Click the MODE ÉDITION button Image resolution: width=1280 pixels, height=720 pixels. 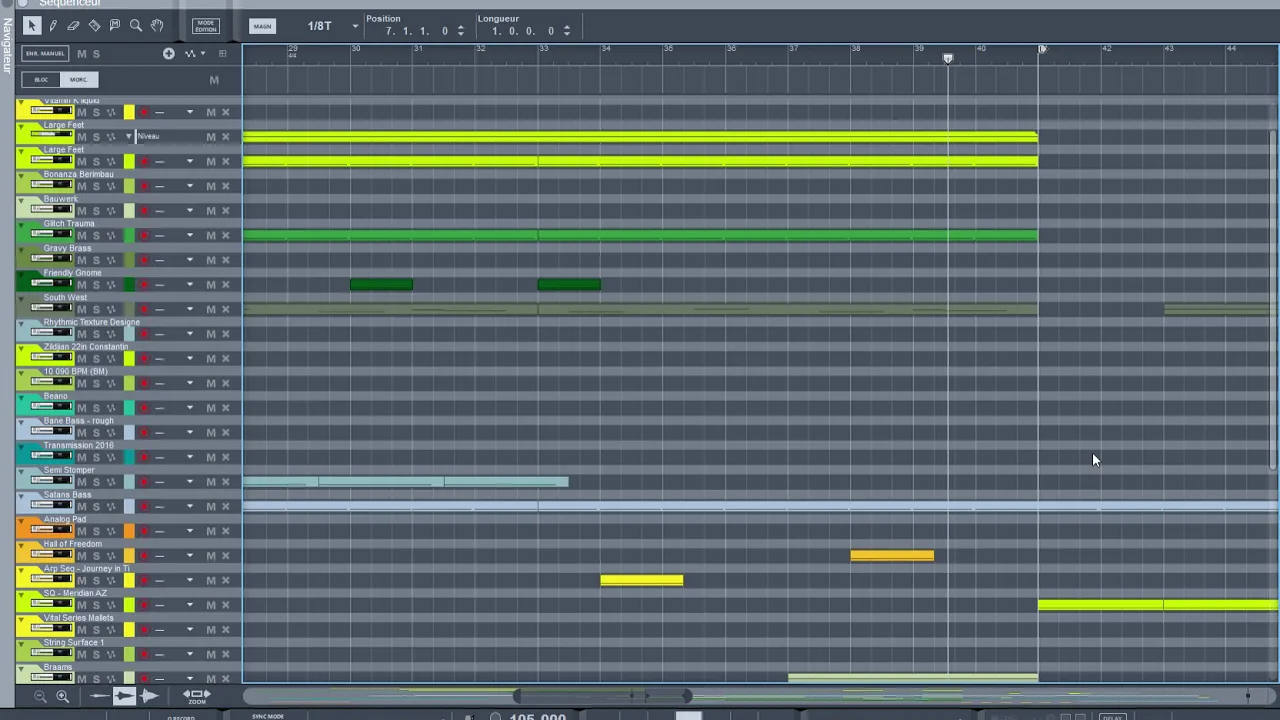[206, 25]
